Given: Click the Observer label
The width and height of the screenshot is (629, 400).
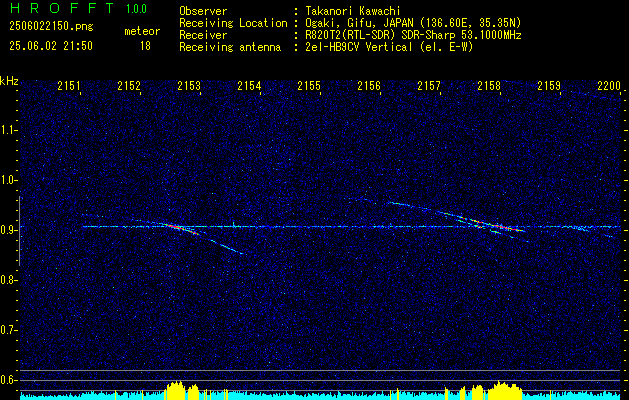Looking at the screenshot, I should 203,11.
